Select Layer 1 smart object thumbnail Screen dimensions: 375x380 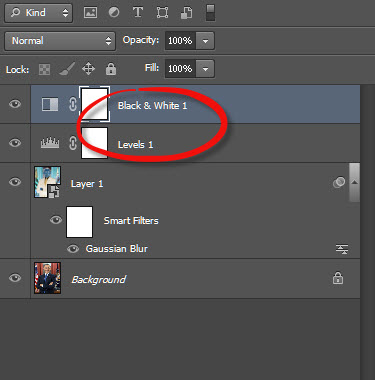tap(47, 182)
